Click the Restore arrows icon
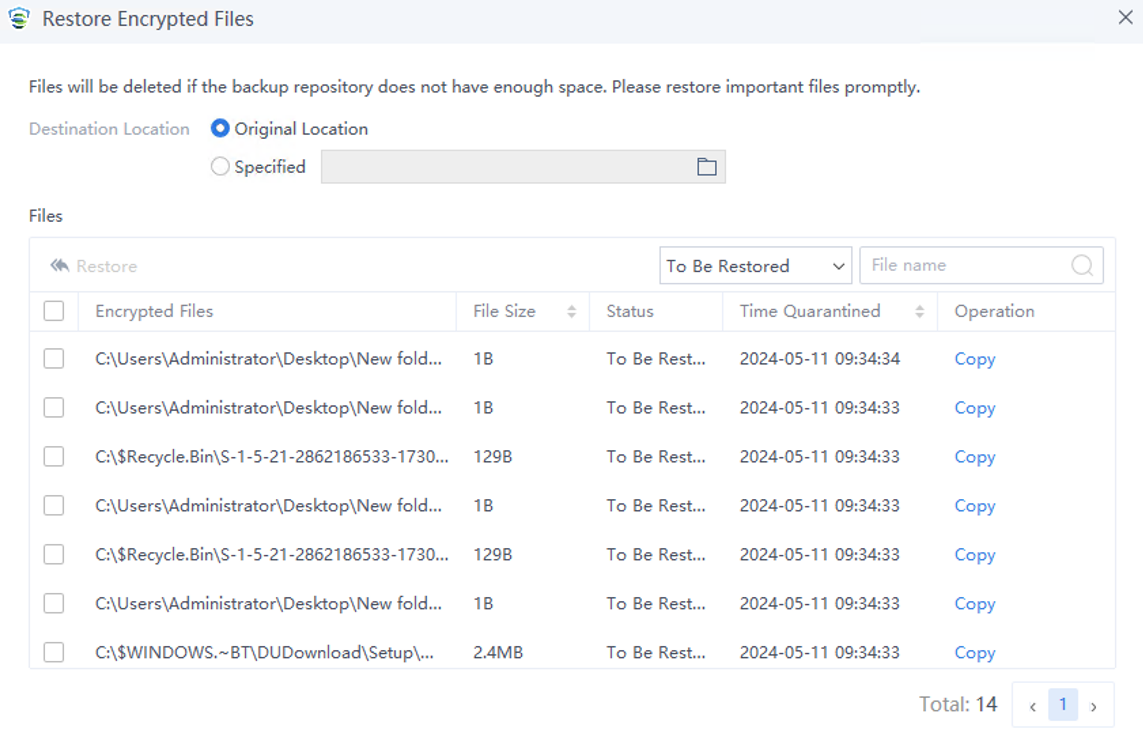1143x732 pixels. coord(60,266)
